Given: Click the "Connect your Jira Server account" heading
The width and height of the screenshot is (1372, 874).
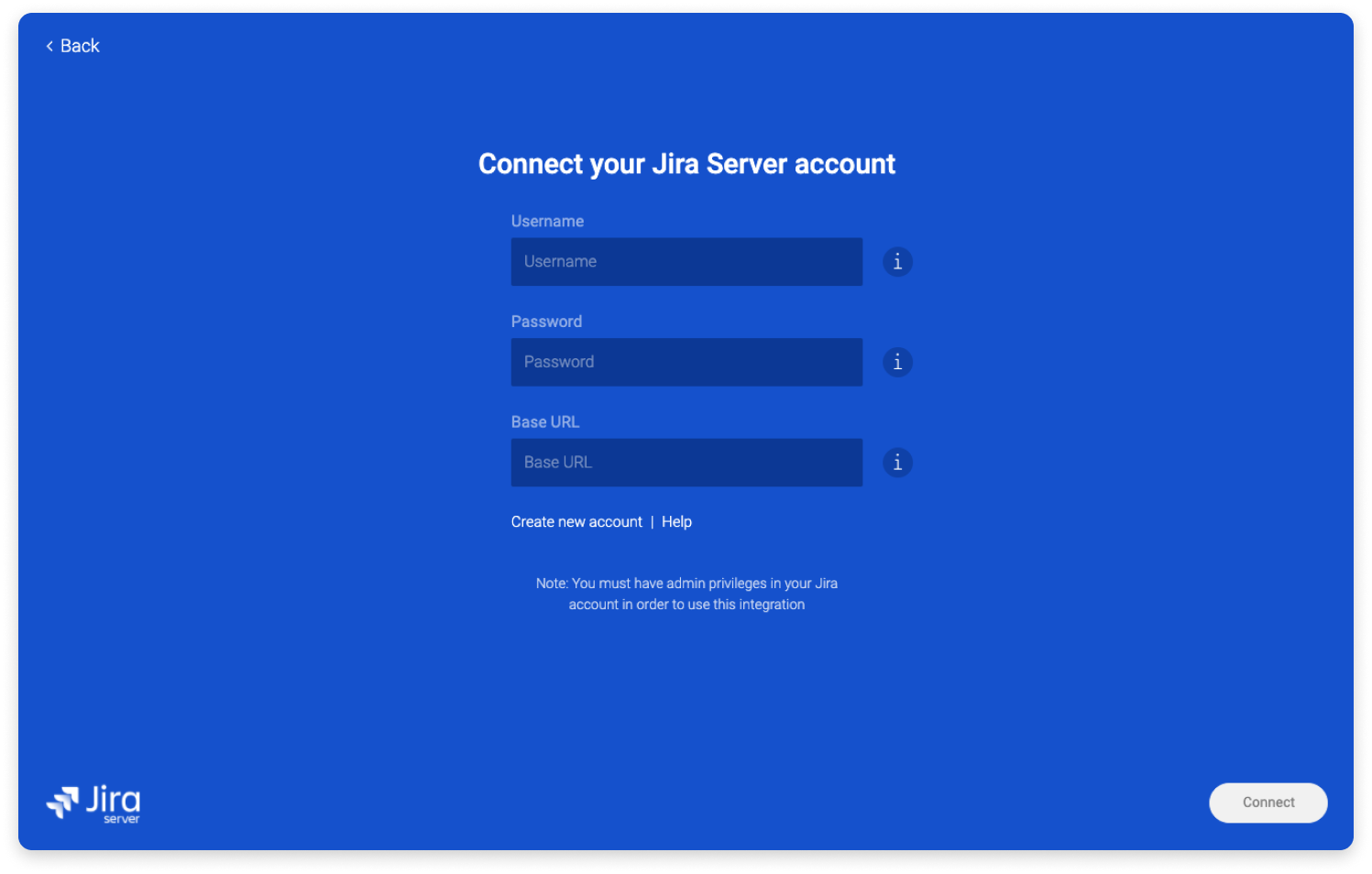Looking at the screenshot, I should (686, 164).
